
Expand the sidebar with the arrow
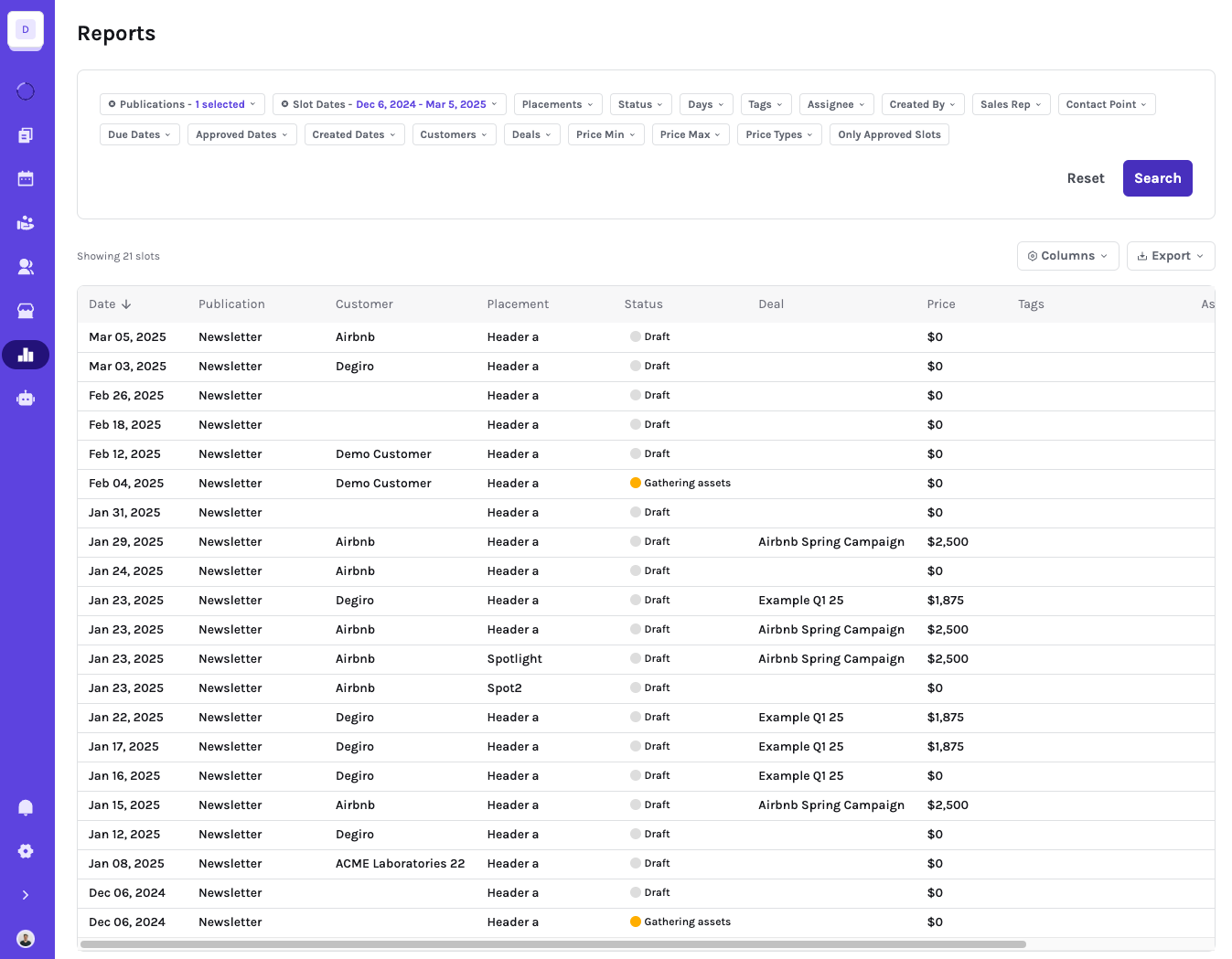[x=26, y=895]
